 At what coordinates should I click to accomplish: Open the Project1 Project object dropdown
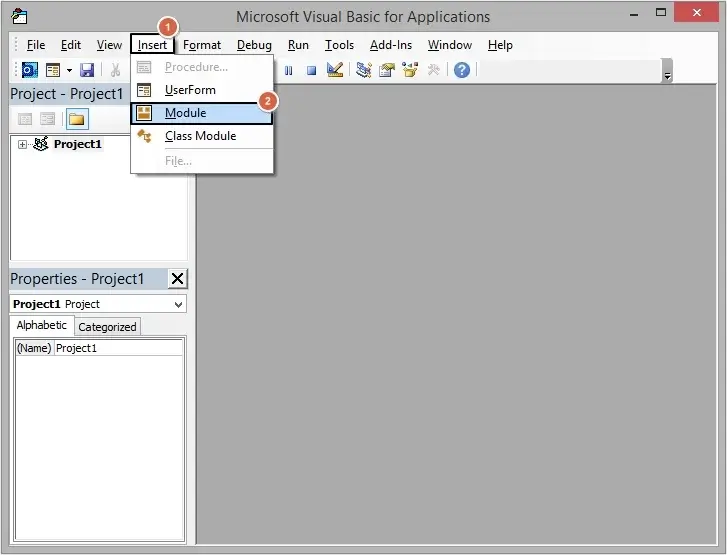pyautogui.click(x=179, y=305)
